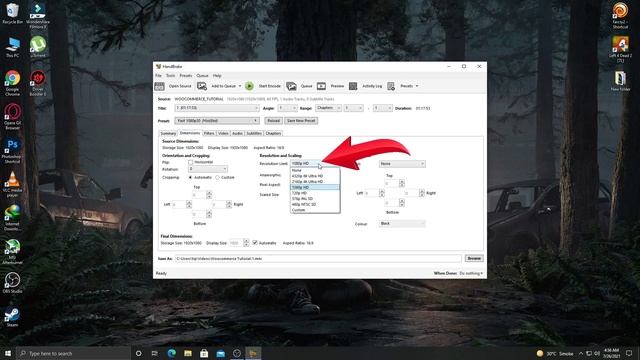The height and width of the screenshot is (360, 640).
Task: Open the Tools menu
Action: [171, 76]
